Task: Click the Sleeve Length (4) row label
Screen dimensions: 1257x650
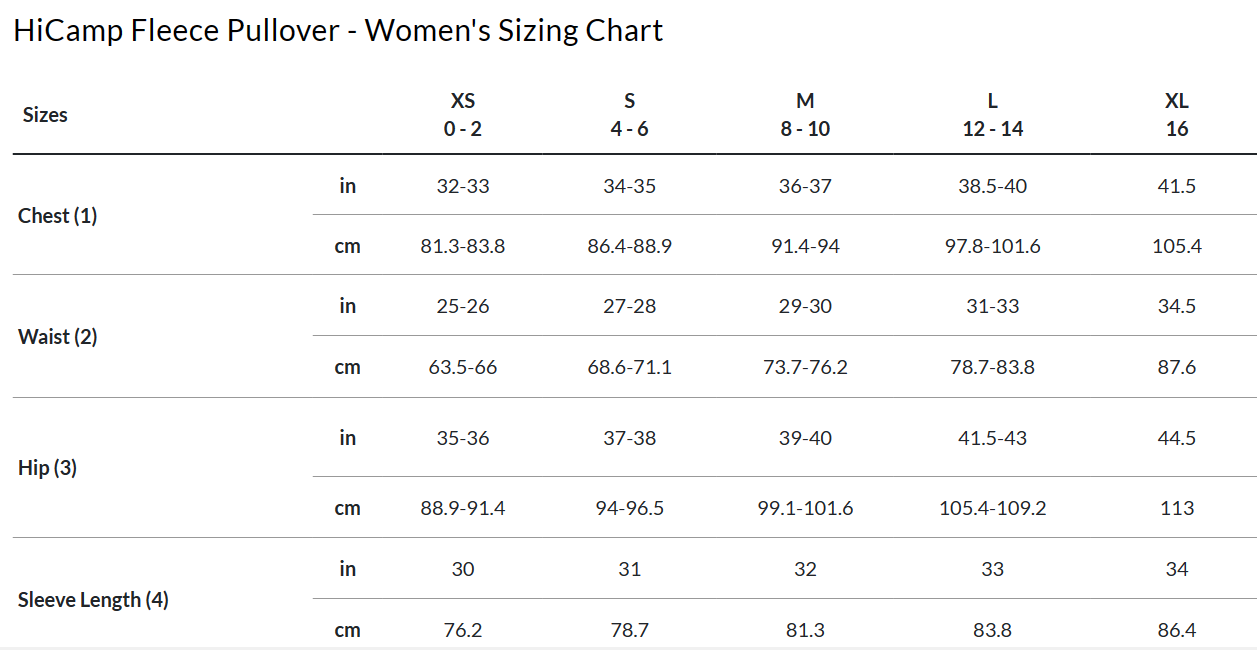Action: [x=93, y=600]
